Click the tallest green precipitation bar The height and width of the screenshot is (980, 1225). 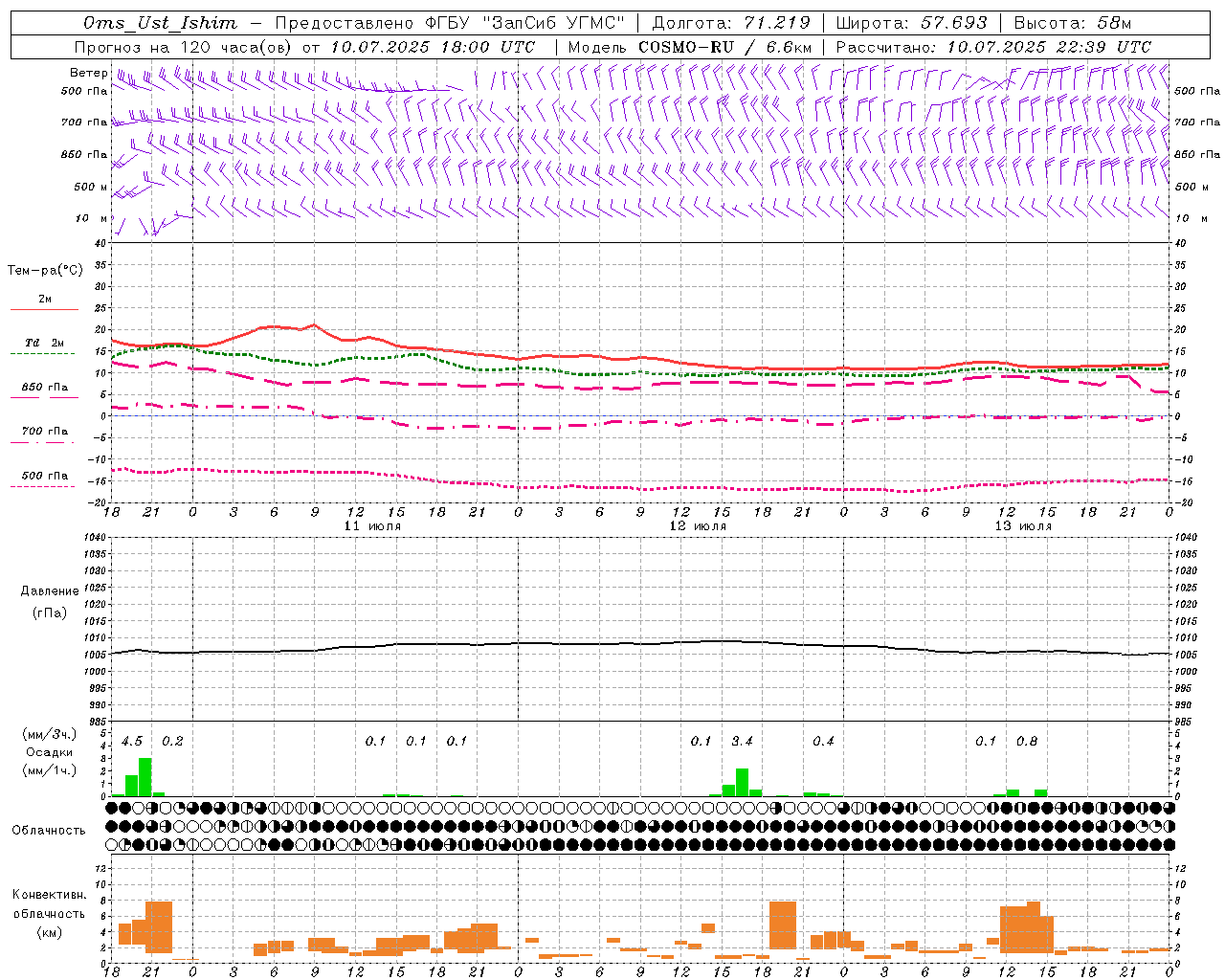coord(145,777)
